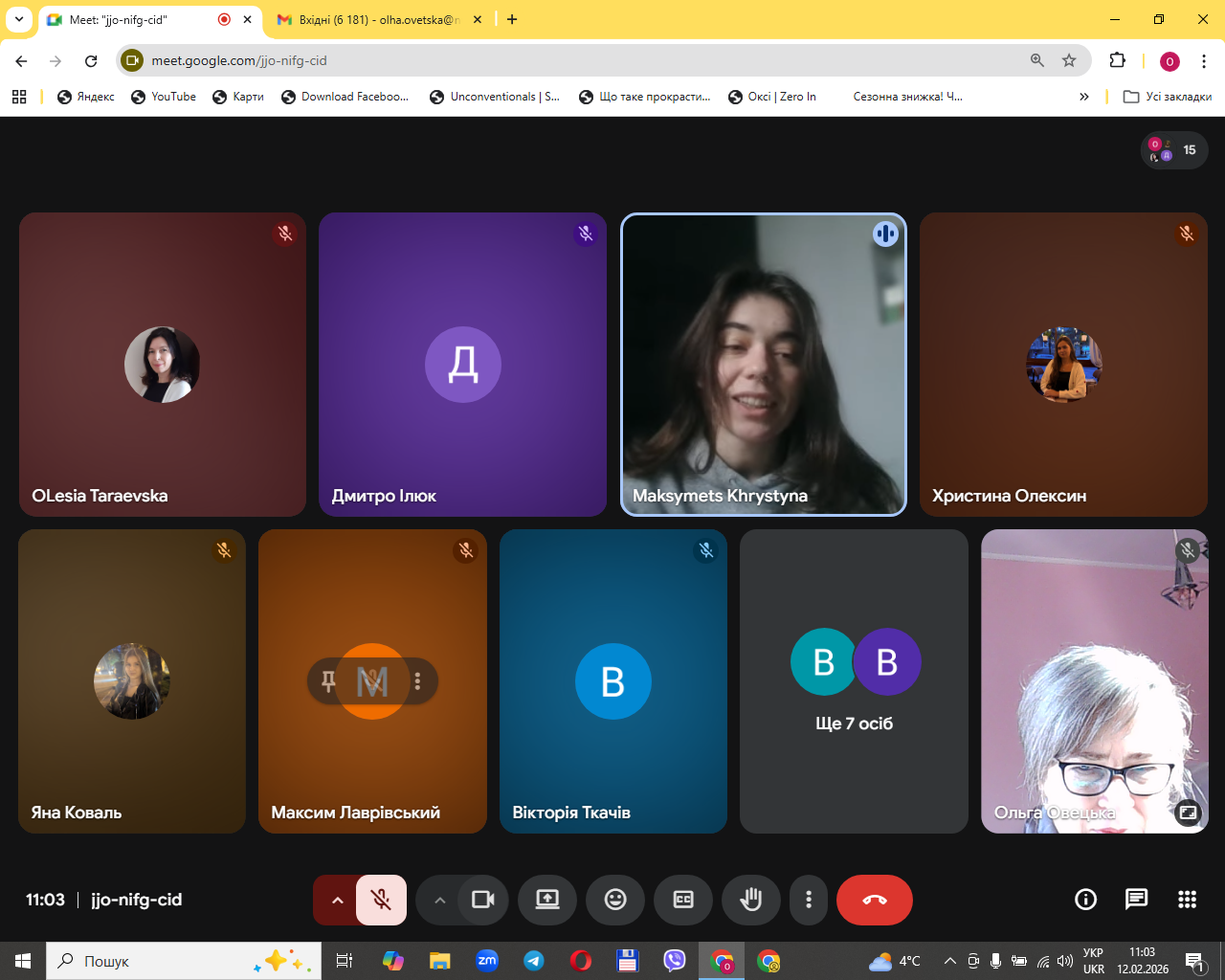Open the meeting details info icon
Viewport: 1225px width, 980px height.
pos(1085,899)
